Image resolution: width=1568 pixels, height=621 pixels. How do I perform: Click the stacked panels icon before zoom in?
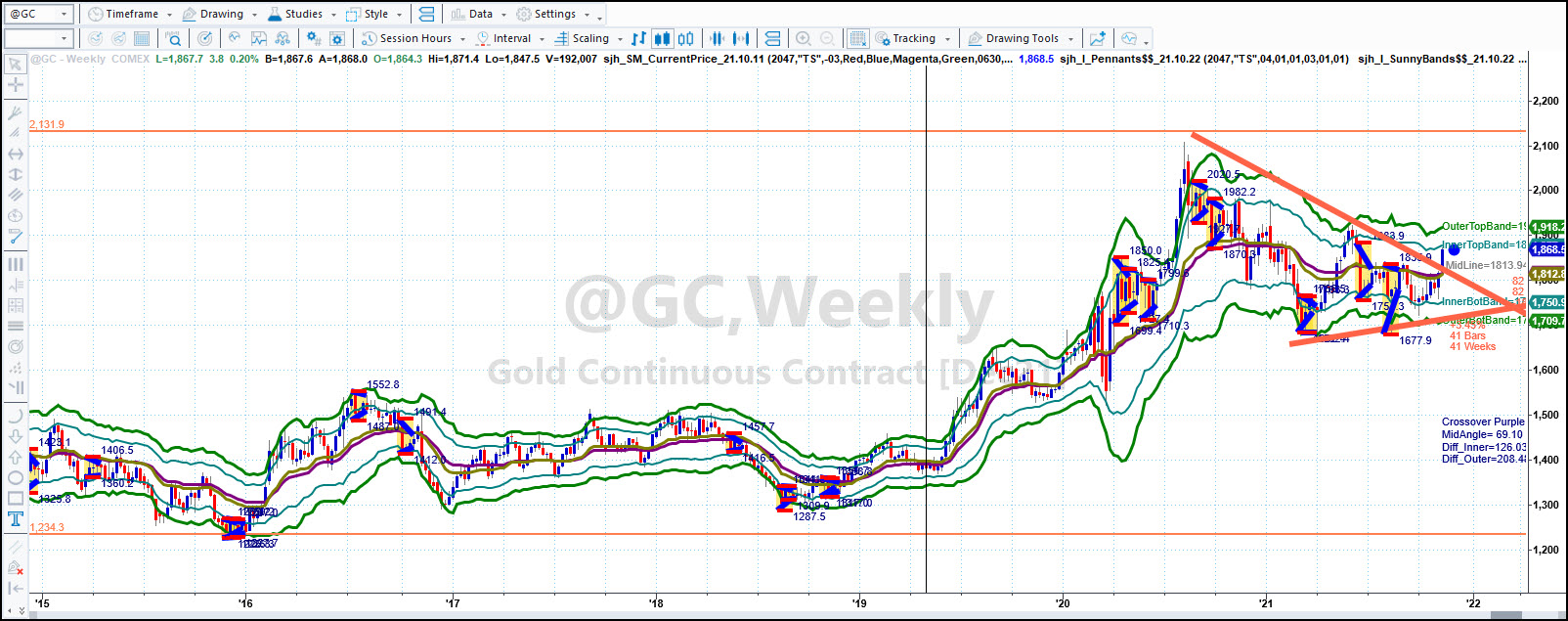(772, 39)
